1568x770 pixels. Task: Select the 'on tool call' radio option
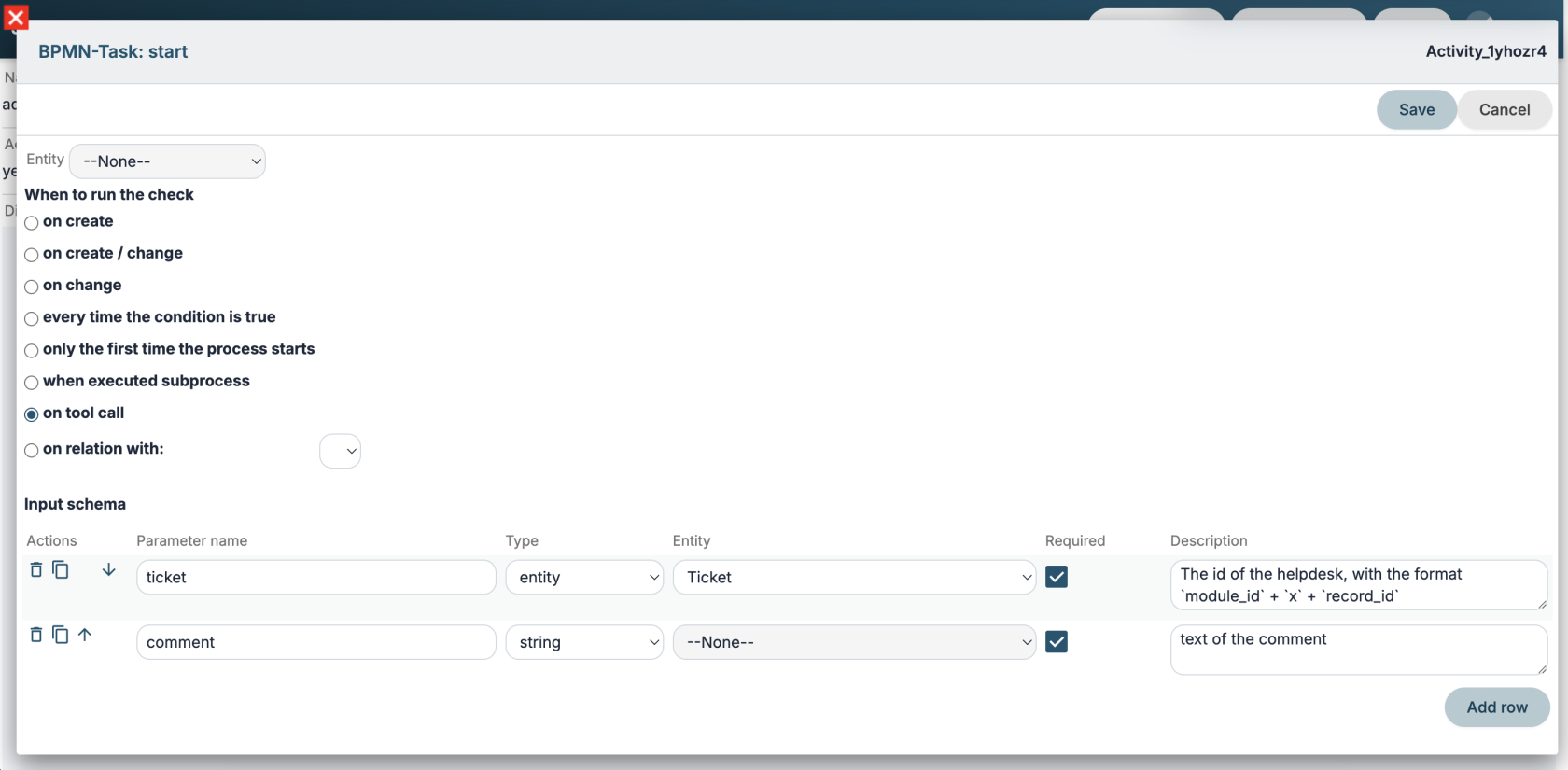[x=32, y=414]
